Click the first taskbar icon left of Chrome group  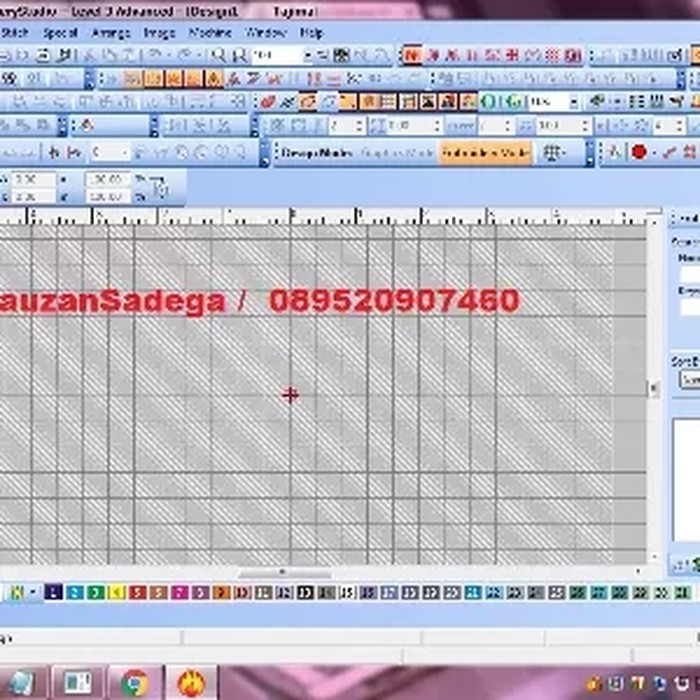(21, 683)
